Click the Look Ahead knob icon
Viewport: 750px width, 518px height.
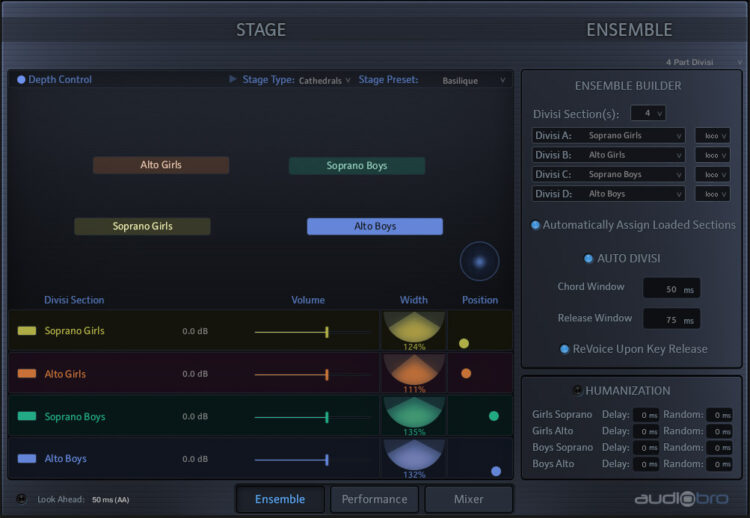[21, 499]
